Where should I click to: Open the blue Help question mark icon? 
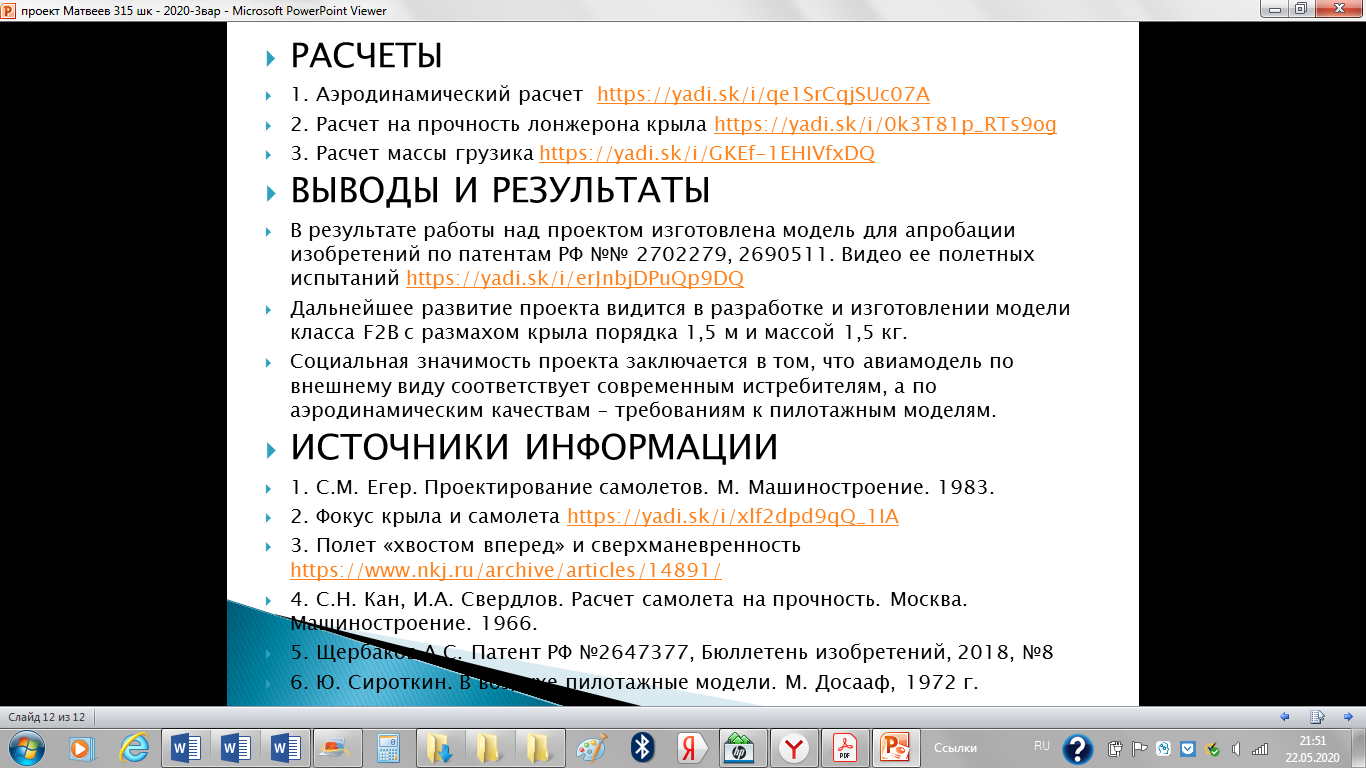pos(1078,749)
